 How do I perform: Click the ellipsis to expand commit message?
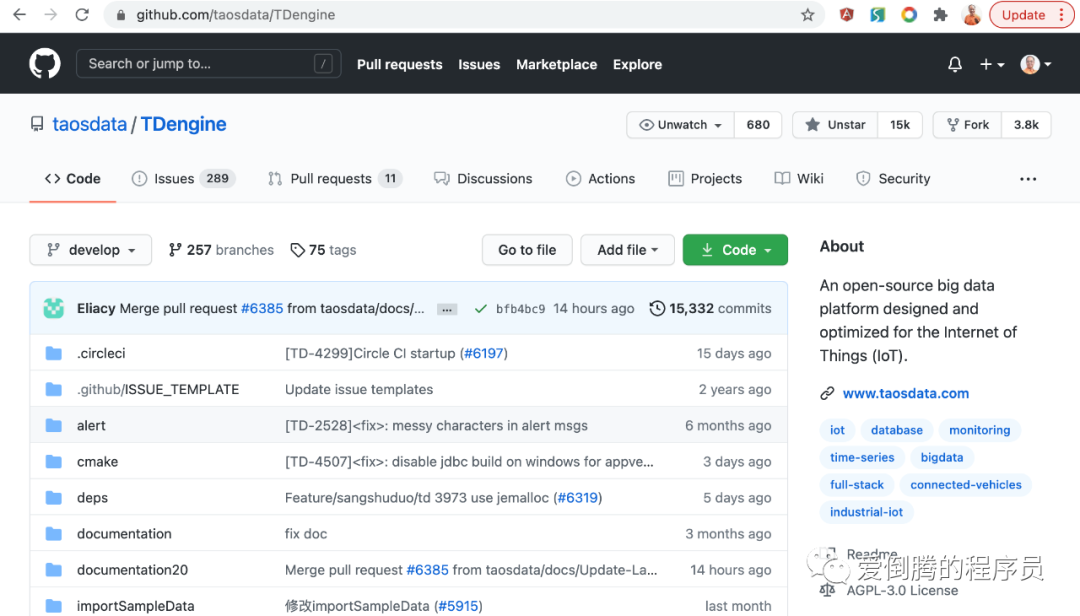pyautogui.click(x=446, y=309)
